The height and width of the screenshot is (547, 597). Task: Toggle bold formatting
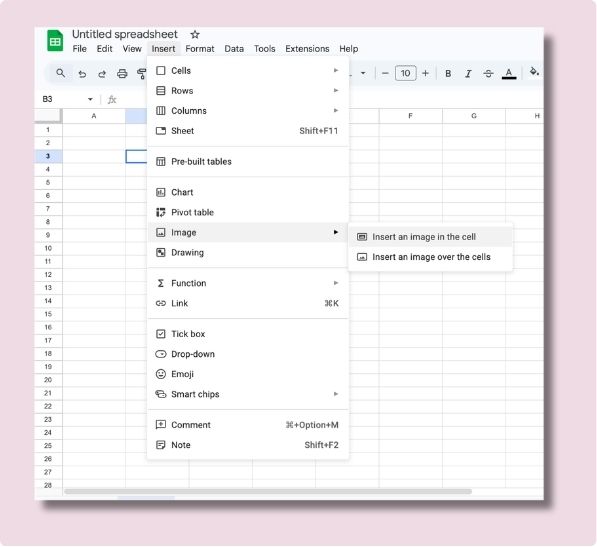(448, 73)
